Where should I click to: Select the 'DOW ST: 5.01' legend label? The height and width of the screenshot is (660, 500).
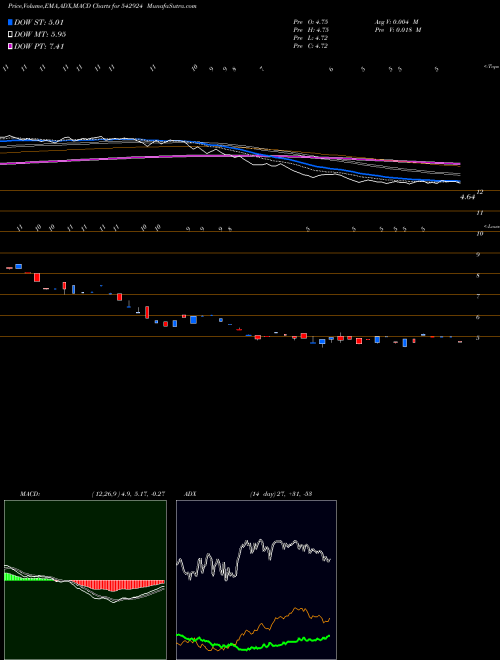39,22
